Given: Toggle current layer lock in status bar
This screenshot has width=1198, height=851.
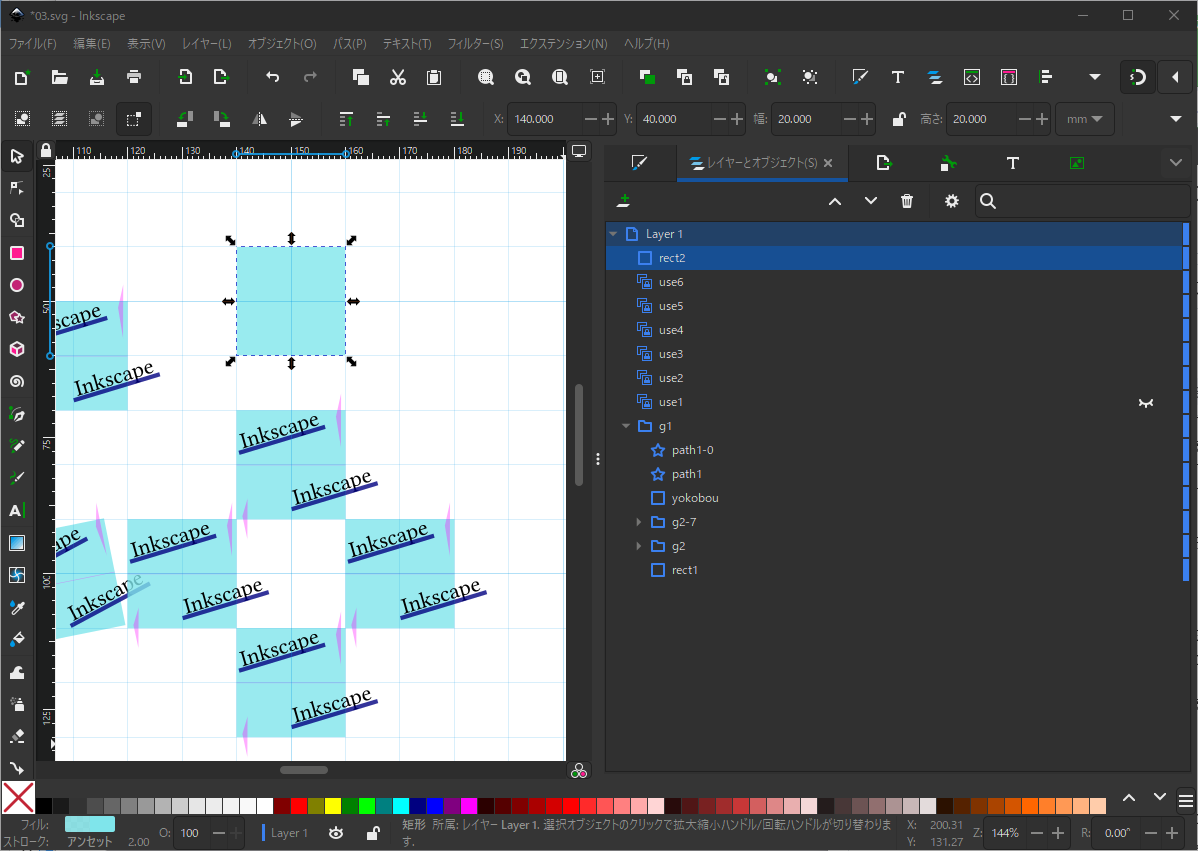Looking at the screenshot, I should point(373,833).
